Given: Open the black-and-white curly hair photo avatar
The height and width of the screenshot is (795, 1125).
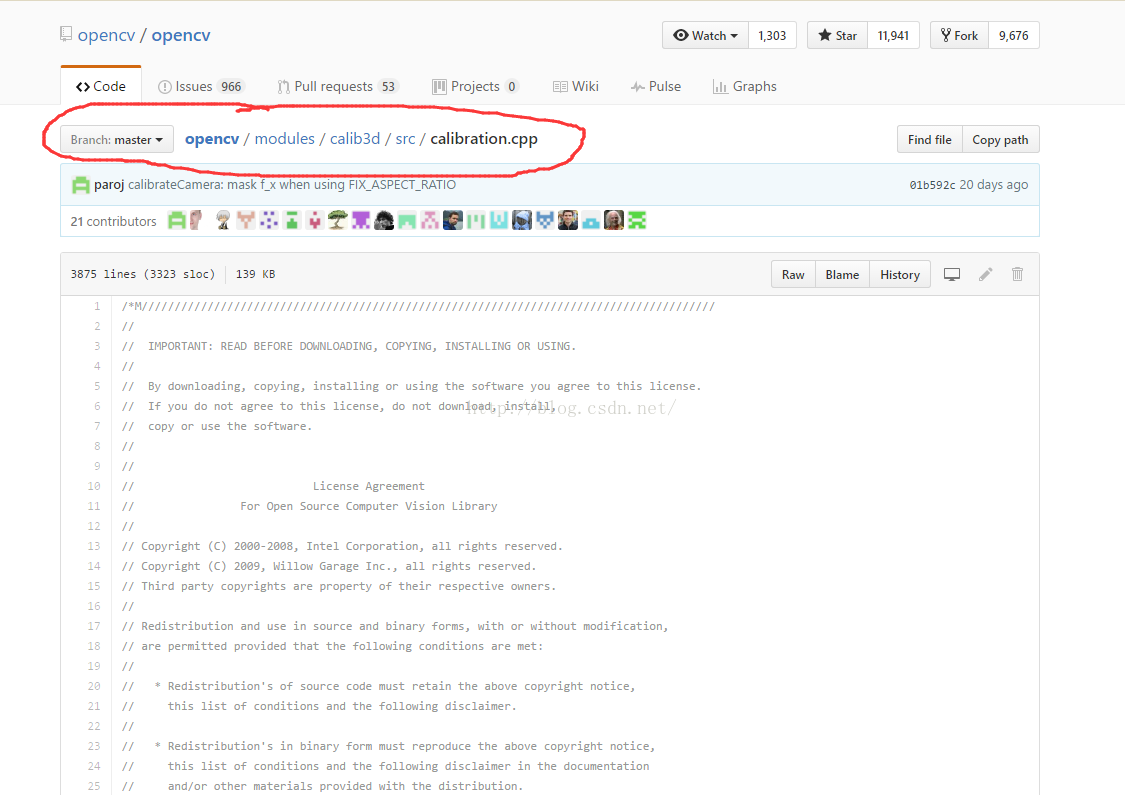Looking at the screenshot, I should click(384, 220).
